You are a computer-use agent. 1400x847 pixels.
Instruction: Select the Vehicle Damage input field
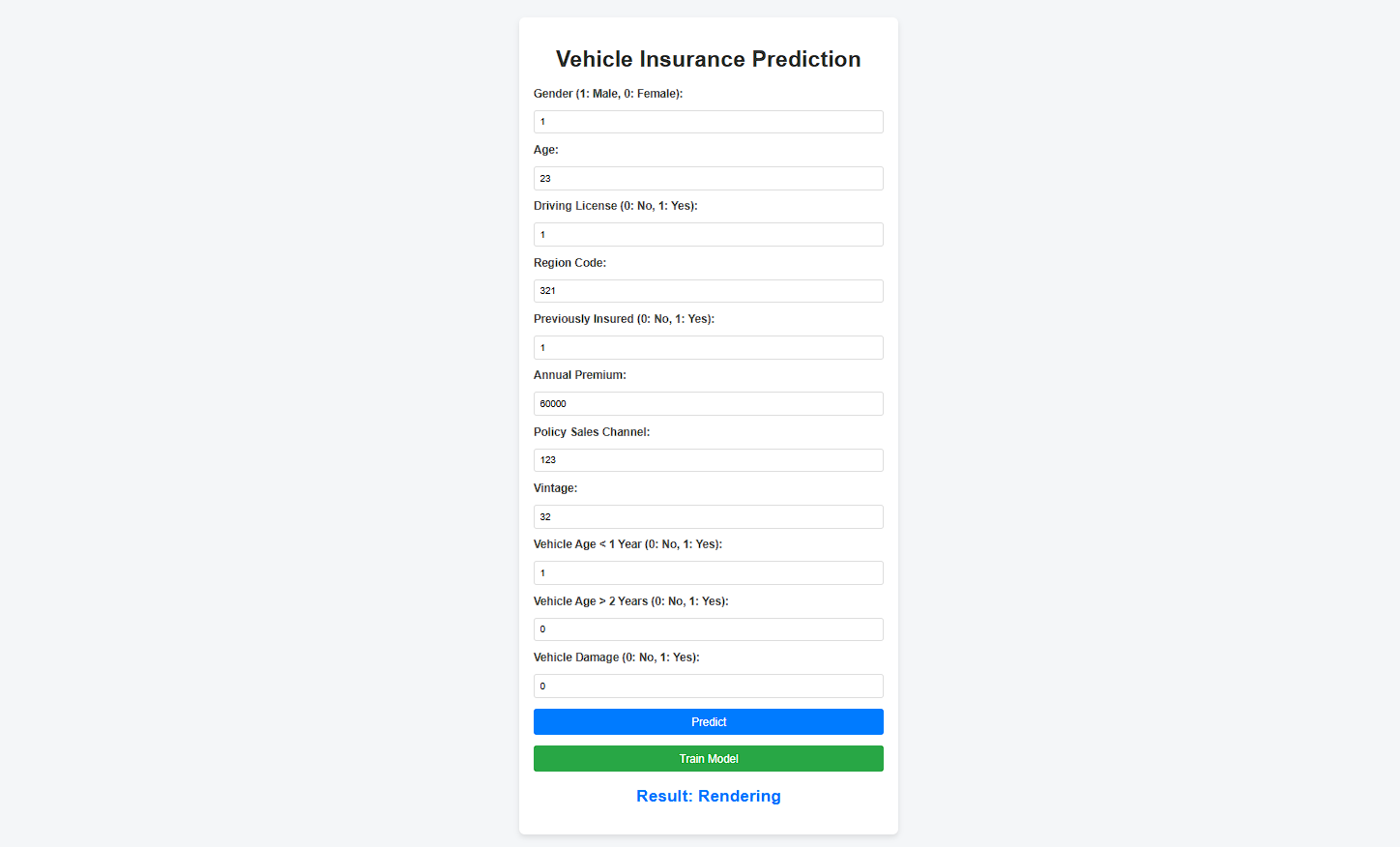point(708,686)
